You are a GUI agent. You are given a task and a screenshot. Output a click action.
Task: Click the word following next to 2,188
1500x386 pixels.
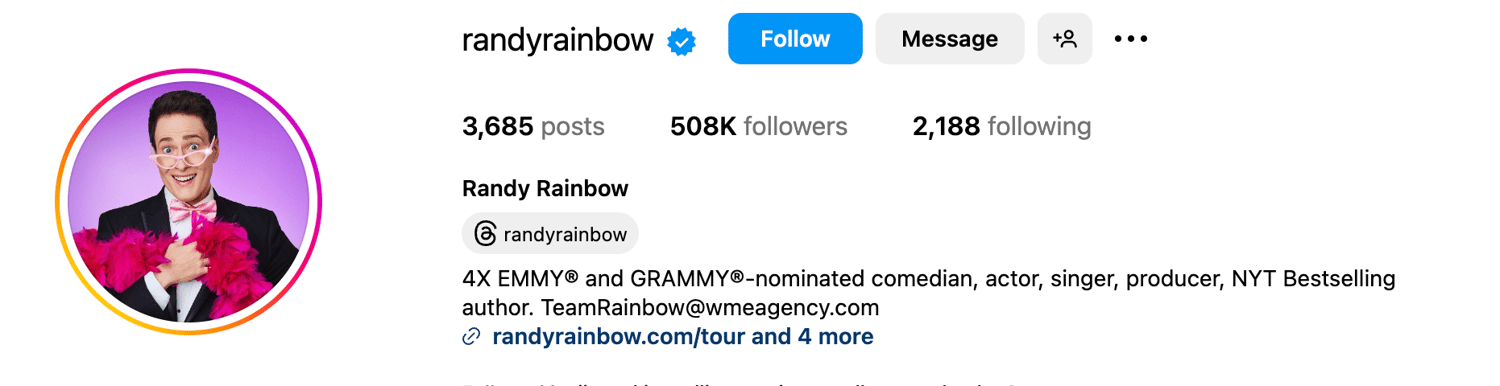coord(1040,127)
